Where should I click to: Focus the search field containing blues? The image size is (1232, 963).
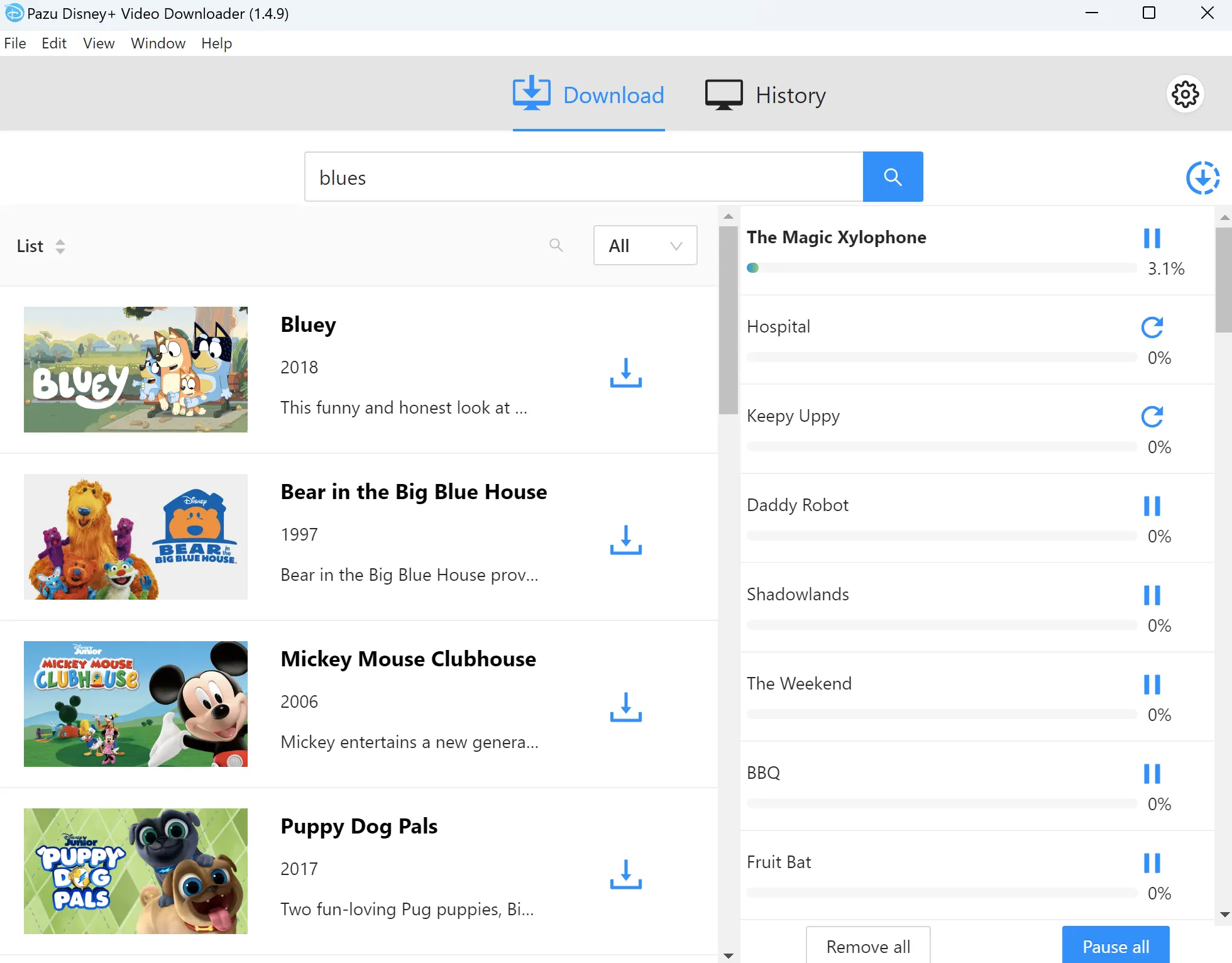pyautogui.click(x=584, y=177)
